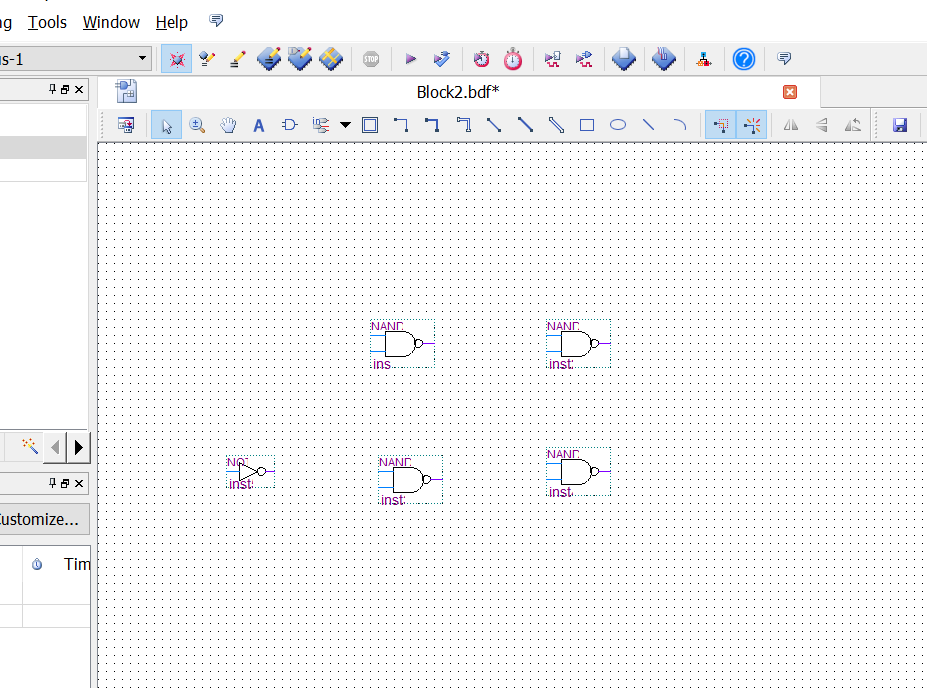Click the highlighted red starburst toolbar icon

pos(177,59)
